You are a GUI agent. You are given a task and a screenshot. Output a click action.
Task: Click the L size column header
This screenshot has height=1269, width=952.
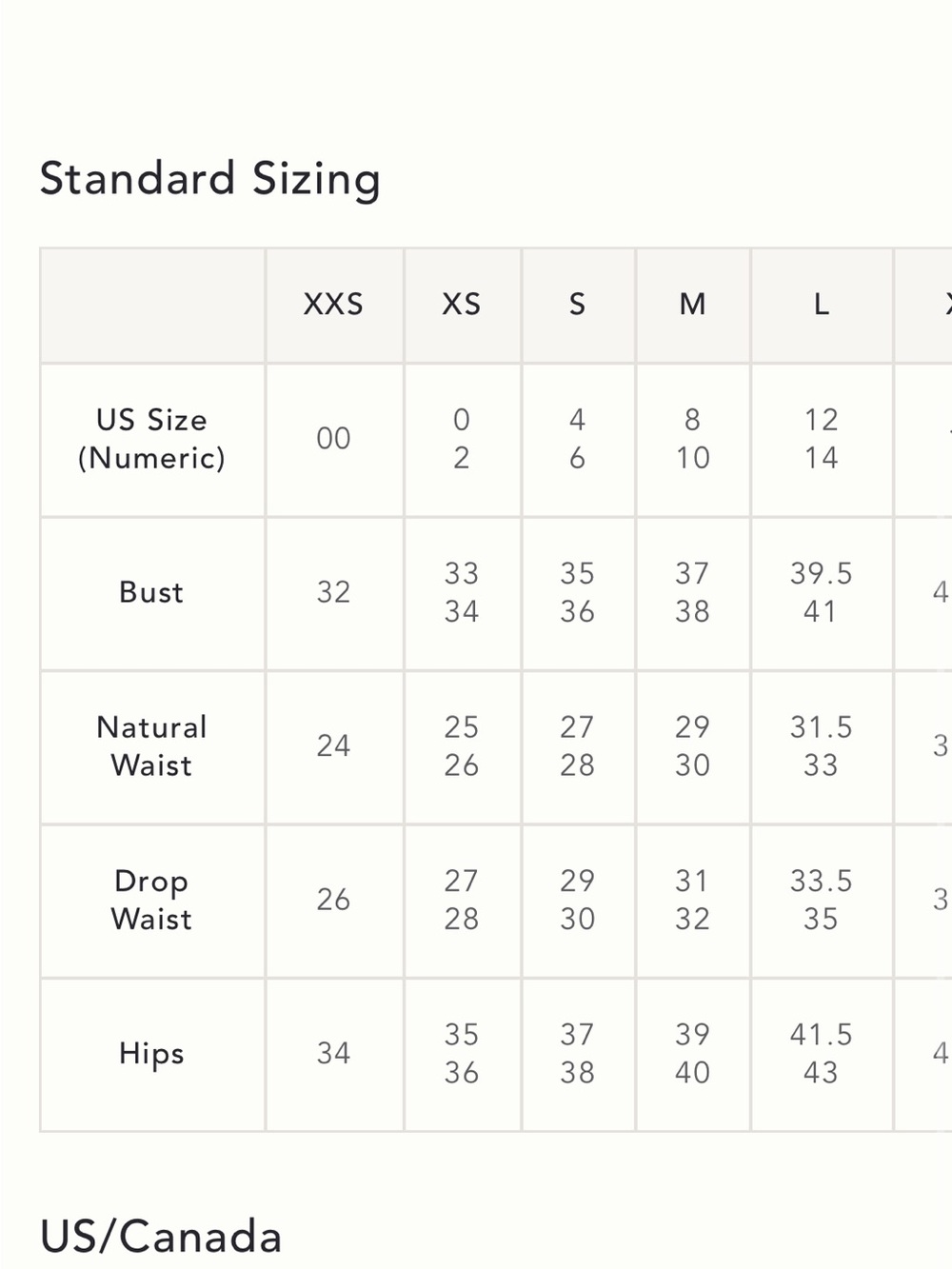[822, 305]
